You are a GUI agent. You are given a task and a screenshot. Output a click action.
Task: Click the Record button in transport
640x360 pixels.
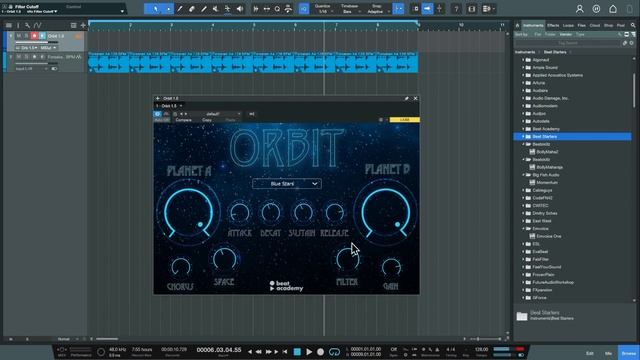320,352
